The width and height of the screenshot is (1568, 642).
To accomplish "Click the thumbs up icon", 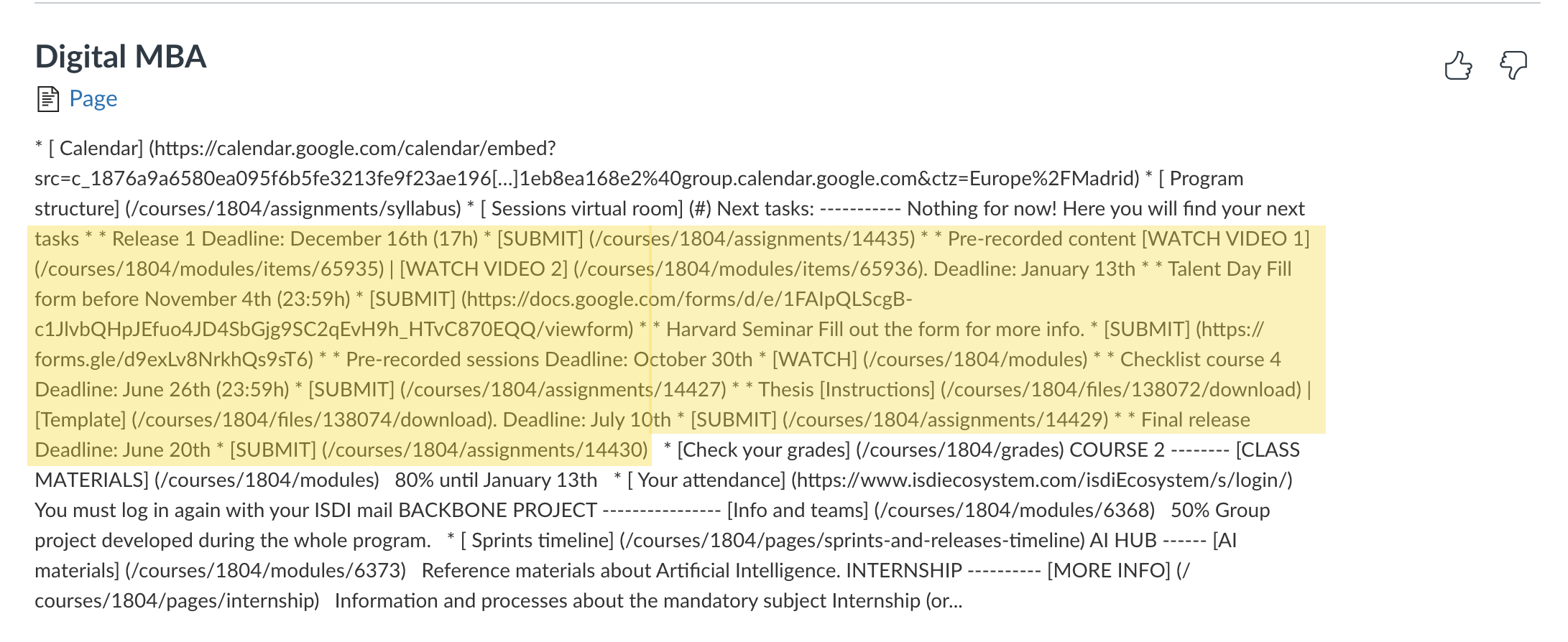I will 1458,66.
